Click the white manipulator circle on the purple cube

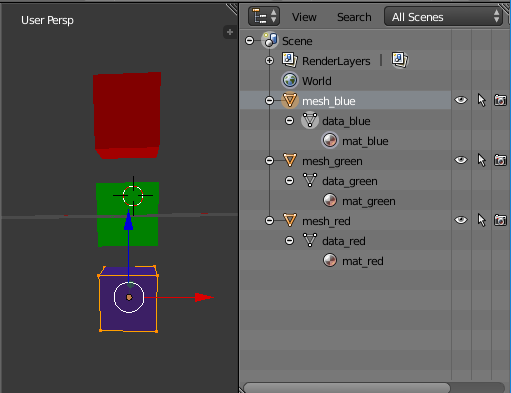(129, 297)
